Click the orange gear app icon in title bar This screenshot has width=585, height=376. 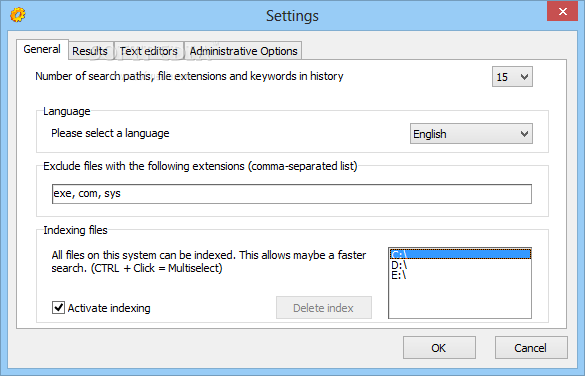(18, 15)
